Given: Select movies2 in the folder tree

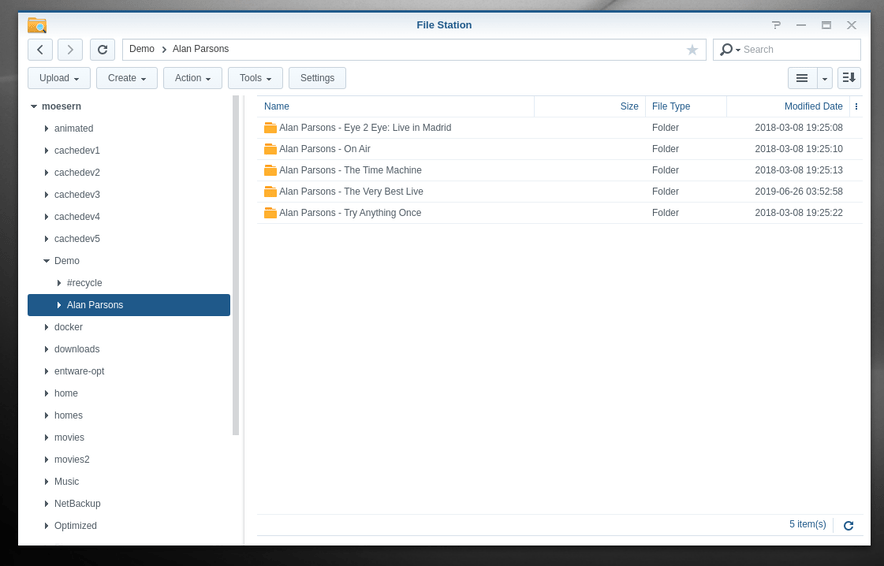Looking at the screenshot, I should pyautogui.click(x=72, y=459).
